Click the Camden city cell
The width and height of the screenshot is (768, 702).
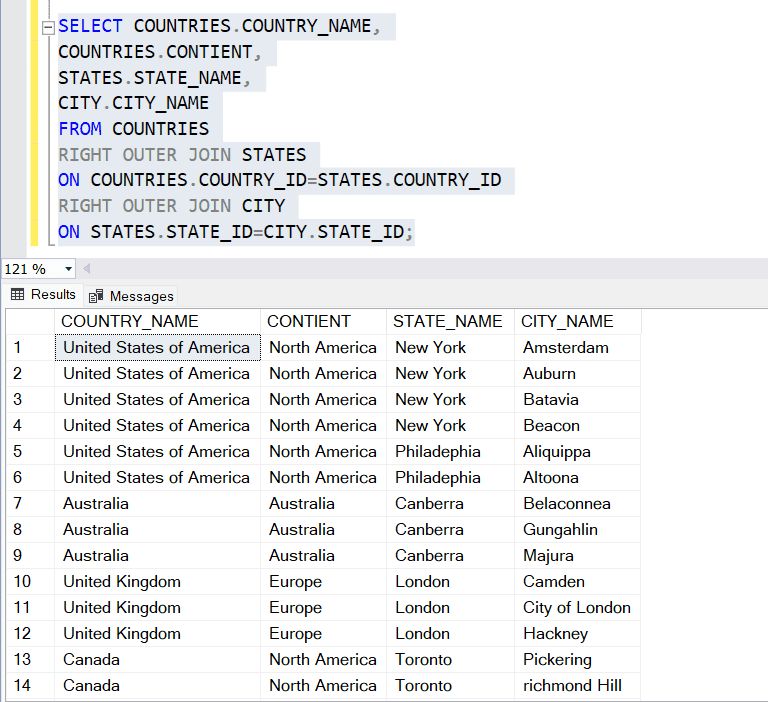[577, 581]
